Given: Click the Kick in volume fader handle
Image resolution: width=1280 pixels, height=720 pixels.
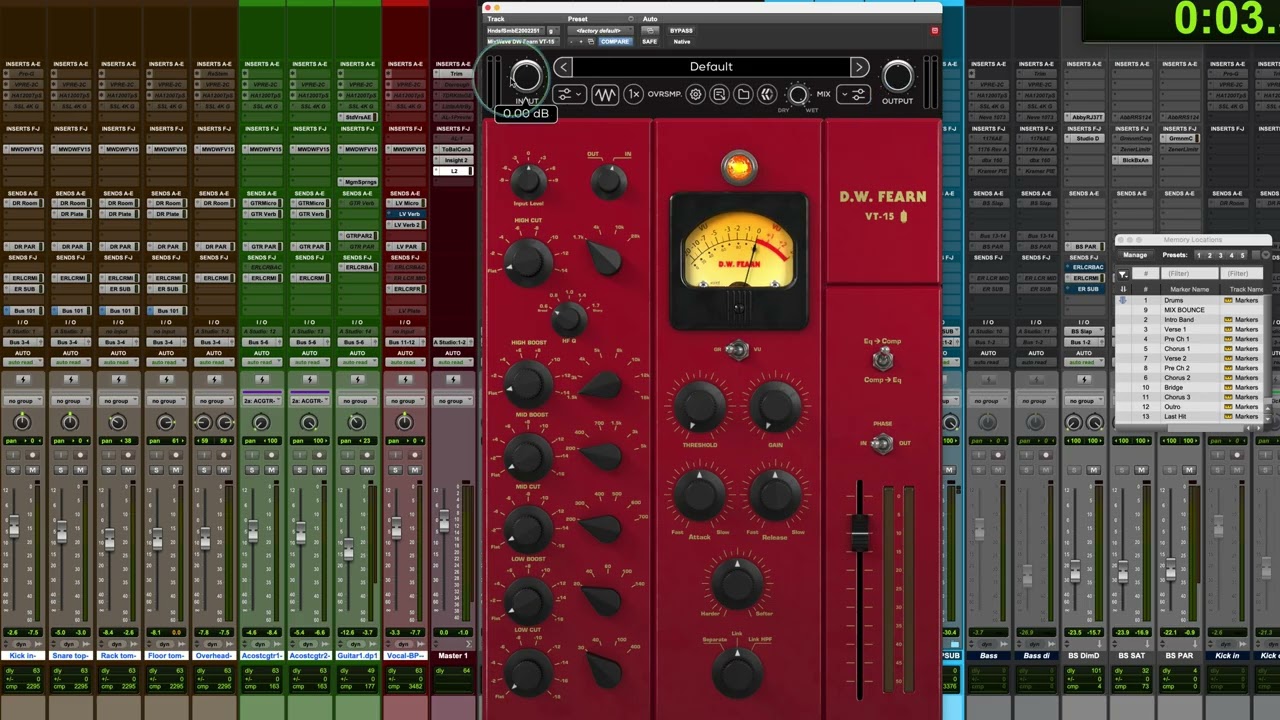Looking at the screenshot, I should coord(14,526).
